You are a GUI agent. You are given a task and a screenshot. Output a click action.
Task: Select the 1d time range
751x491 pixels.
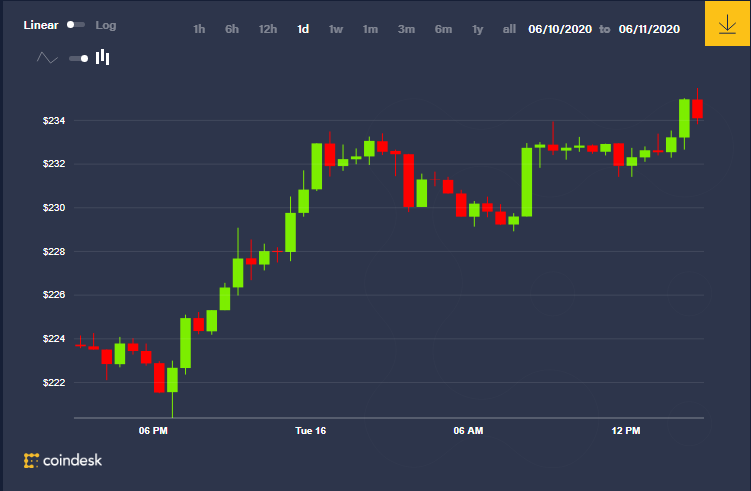coord(303,29)
